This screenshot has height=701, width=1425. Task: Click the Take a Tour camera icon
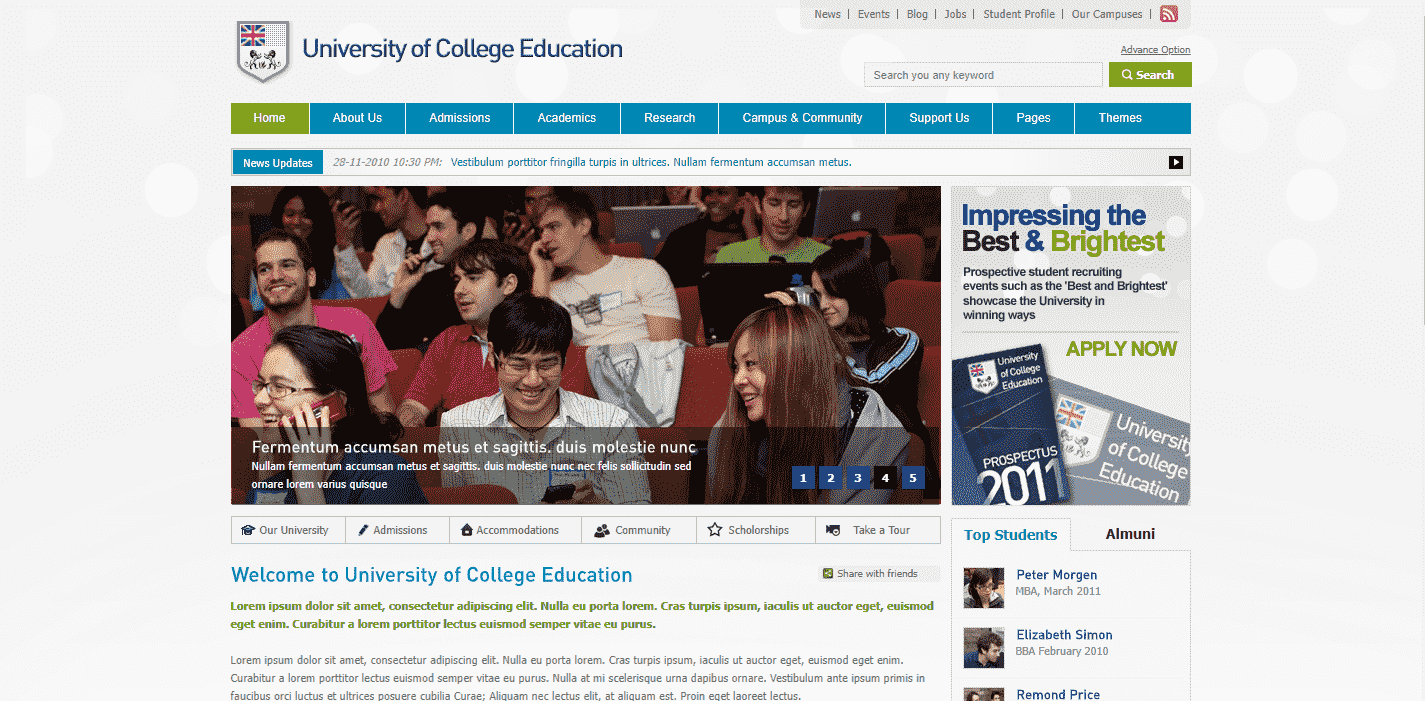coord(833,531)
